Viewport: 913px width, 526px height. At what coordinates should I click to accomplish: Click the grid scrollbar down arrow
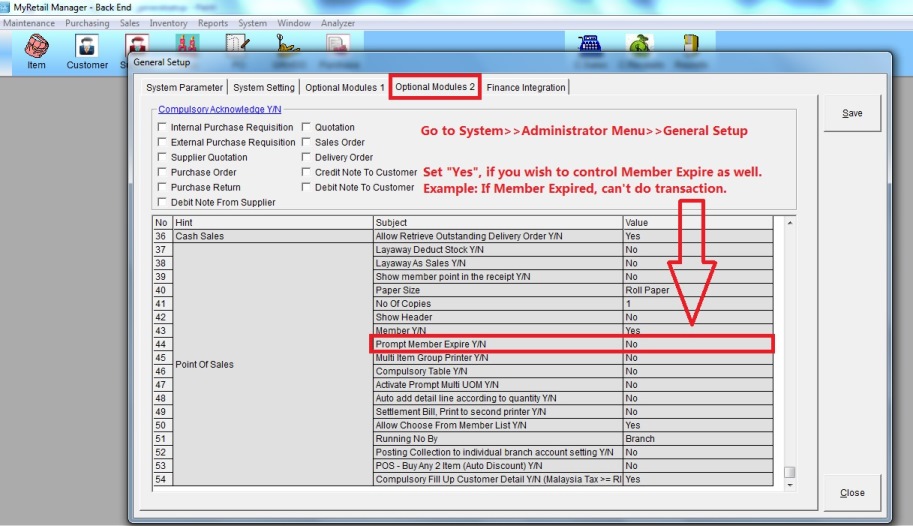click(x=790, y=482)
